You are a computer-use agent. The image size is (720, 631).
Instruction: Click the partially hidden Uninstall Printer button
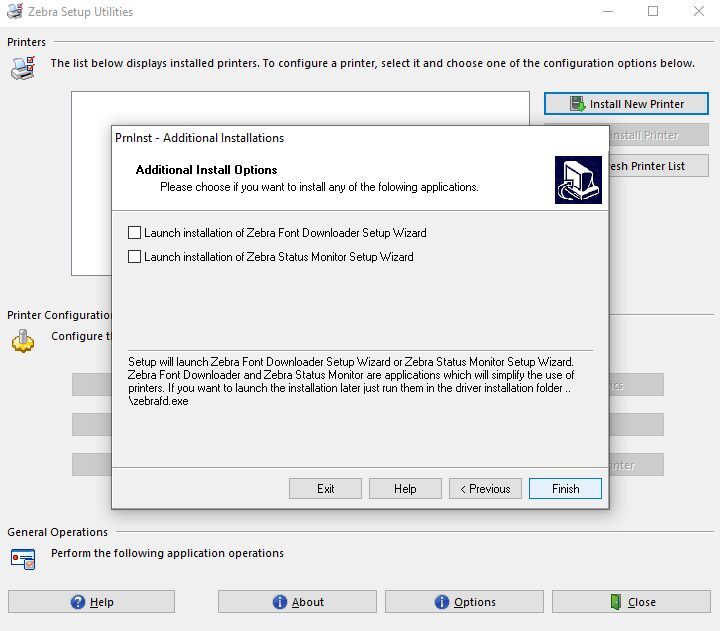pyautogui.click(x=659, y=135)
